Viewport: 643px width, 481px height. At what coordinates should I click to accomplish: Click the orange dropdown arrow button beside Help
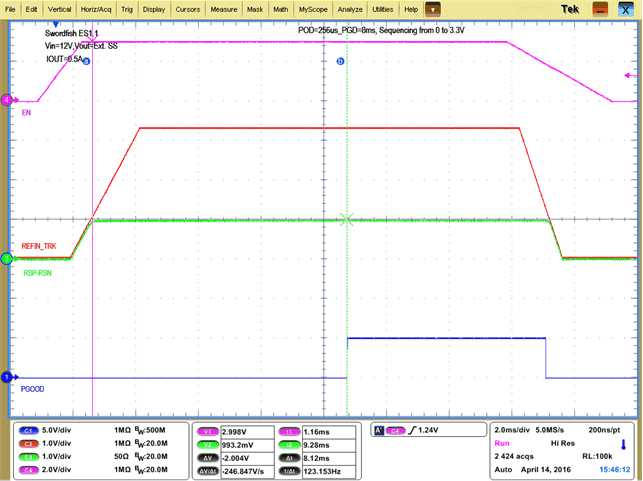pos(433,9)
